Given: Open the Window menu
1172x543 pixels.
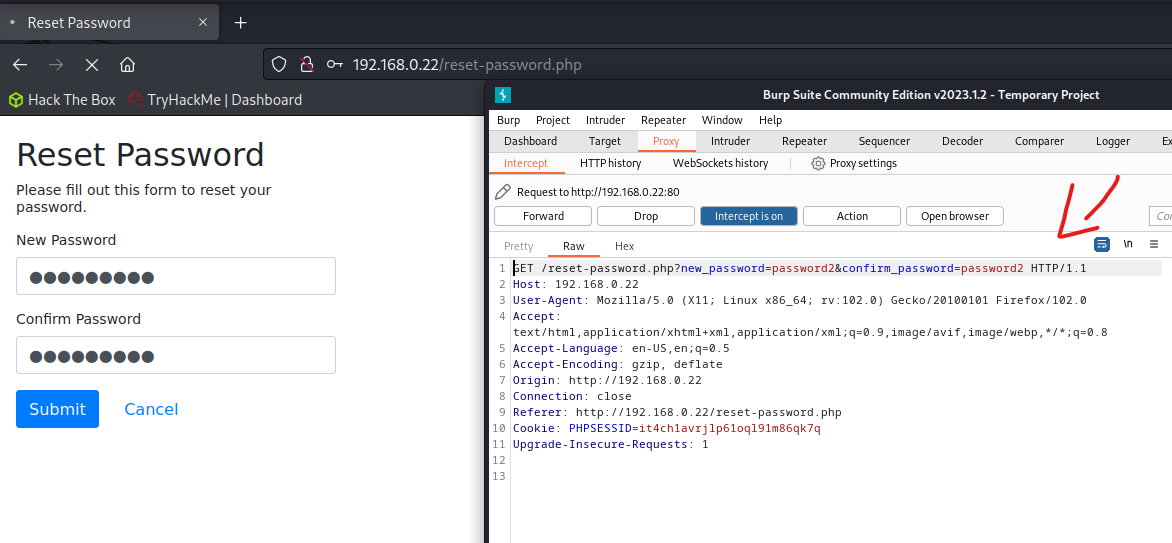Looking at the screenshot, I should point(722,120).
